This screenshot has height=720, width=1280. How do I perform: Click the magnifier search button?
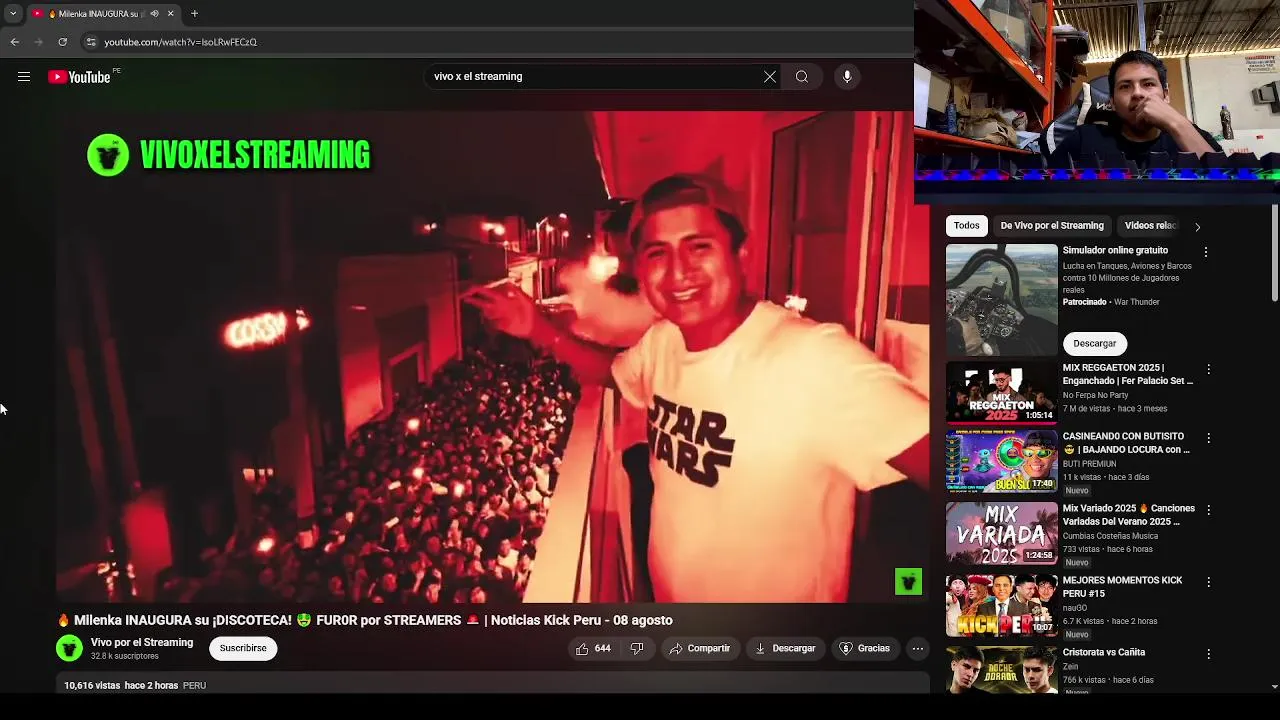(802, 76)
